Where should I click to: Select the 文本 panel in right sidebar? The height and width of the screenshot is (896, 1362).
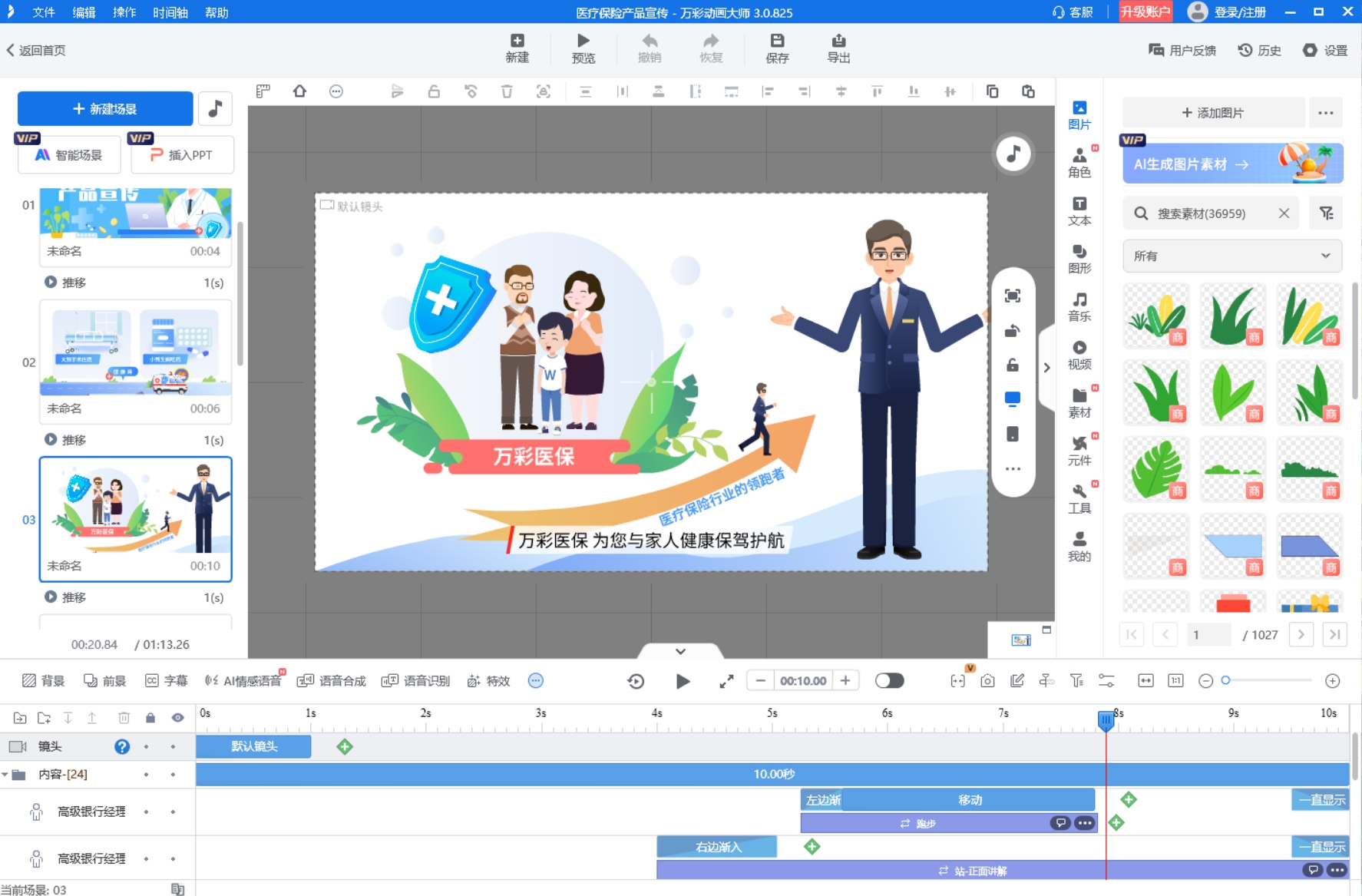1080,209
